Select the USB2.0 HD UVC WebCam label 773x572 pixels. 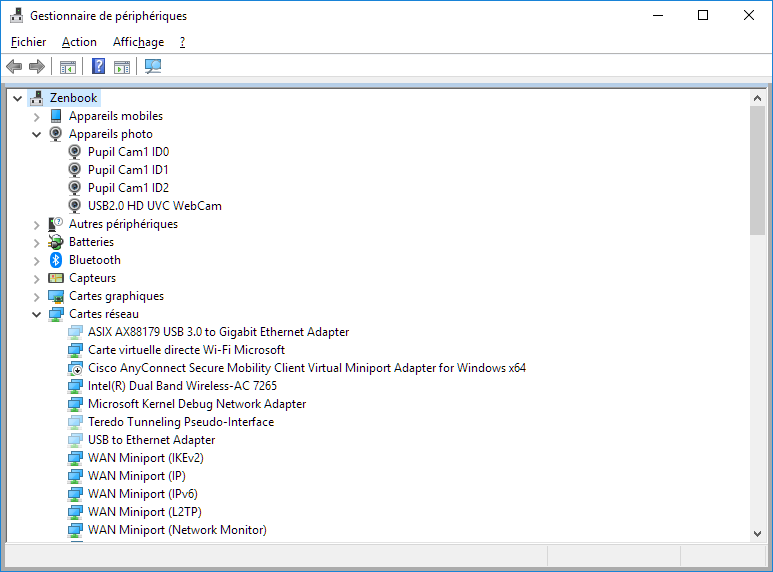[x=155, y=206]
